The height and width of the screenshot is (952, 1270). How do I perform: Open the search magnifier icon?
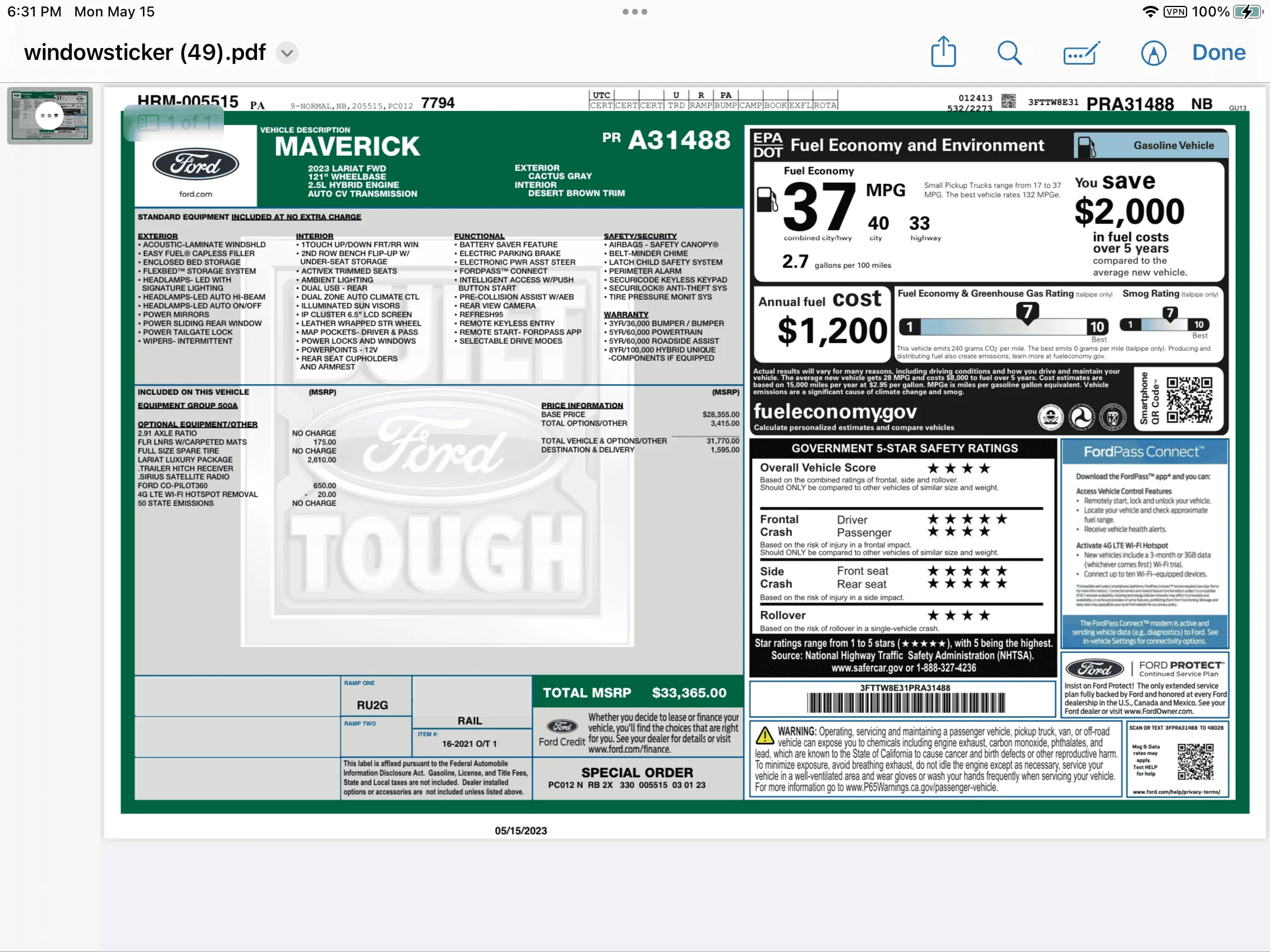[x=1010, y=53]
